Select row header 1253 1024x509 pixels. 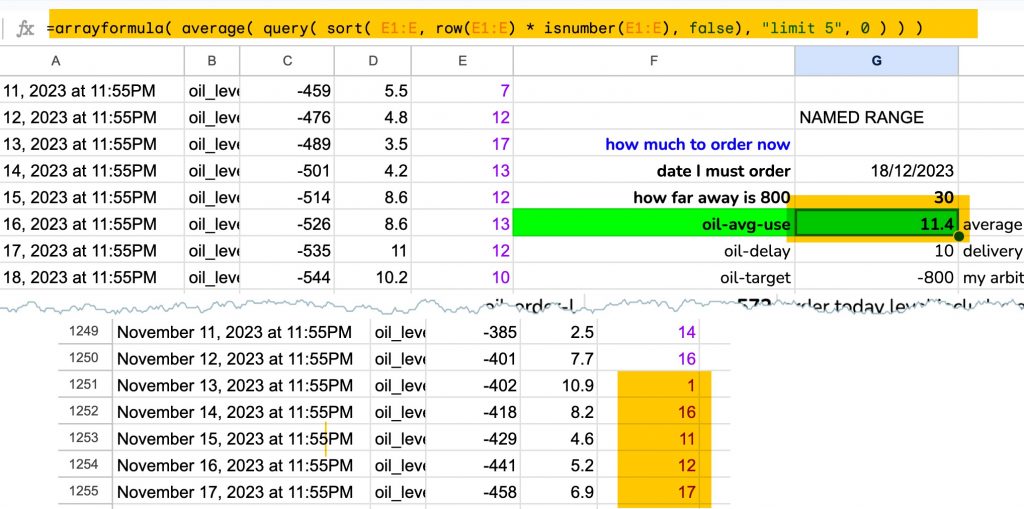(85, 438)
